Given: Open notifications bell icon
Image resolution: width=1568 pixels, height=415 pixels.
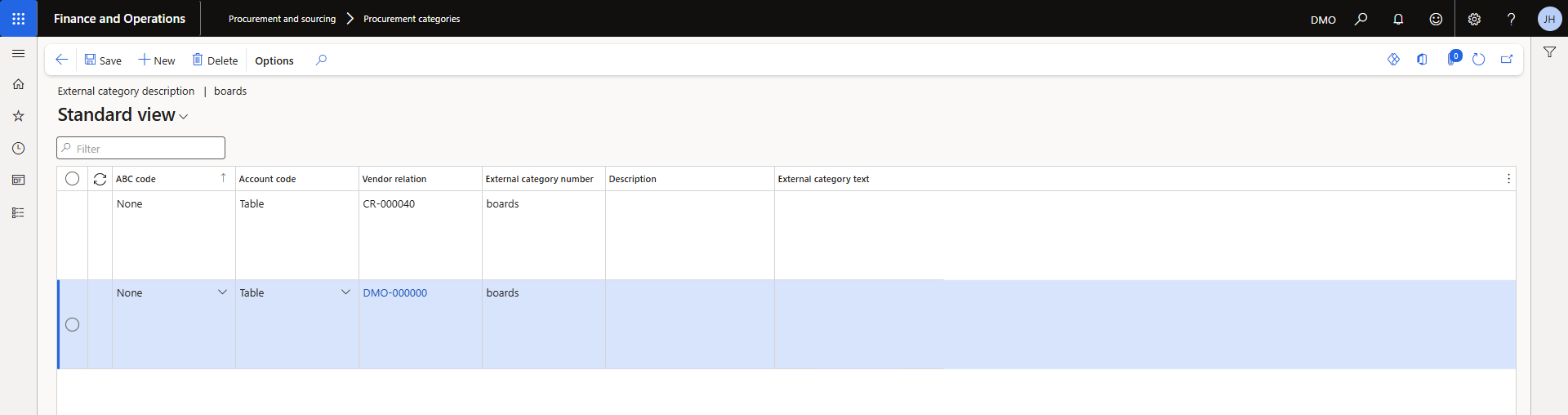Looking at the screenshot, I should [x=1398, y=19].
